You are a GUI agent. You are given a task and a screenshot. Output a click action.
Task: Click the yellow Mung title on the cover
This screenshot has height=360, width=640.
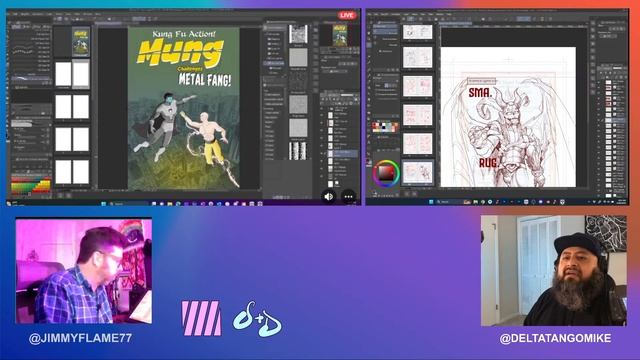(180, 52)
